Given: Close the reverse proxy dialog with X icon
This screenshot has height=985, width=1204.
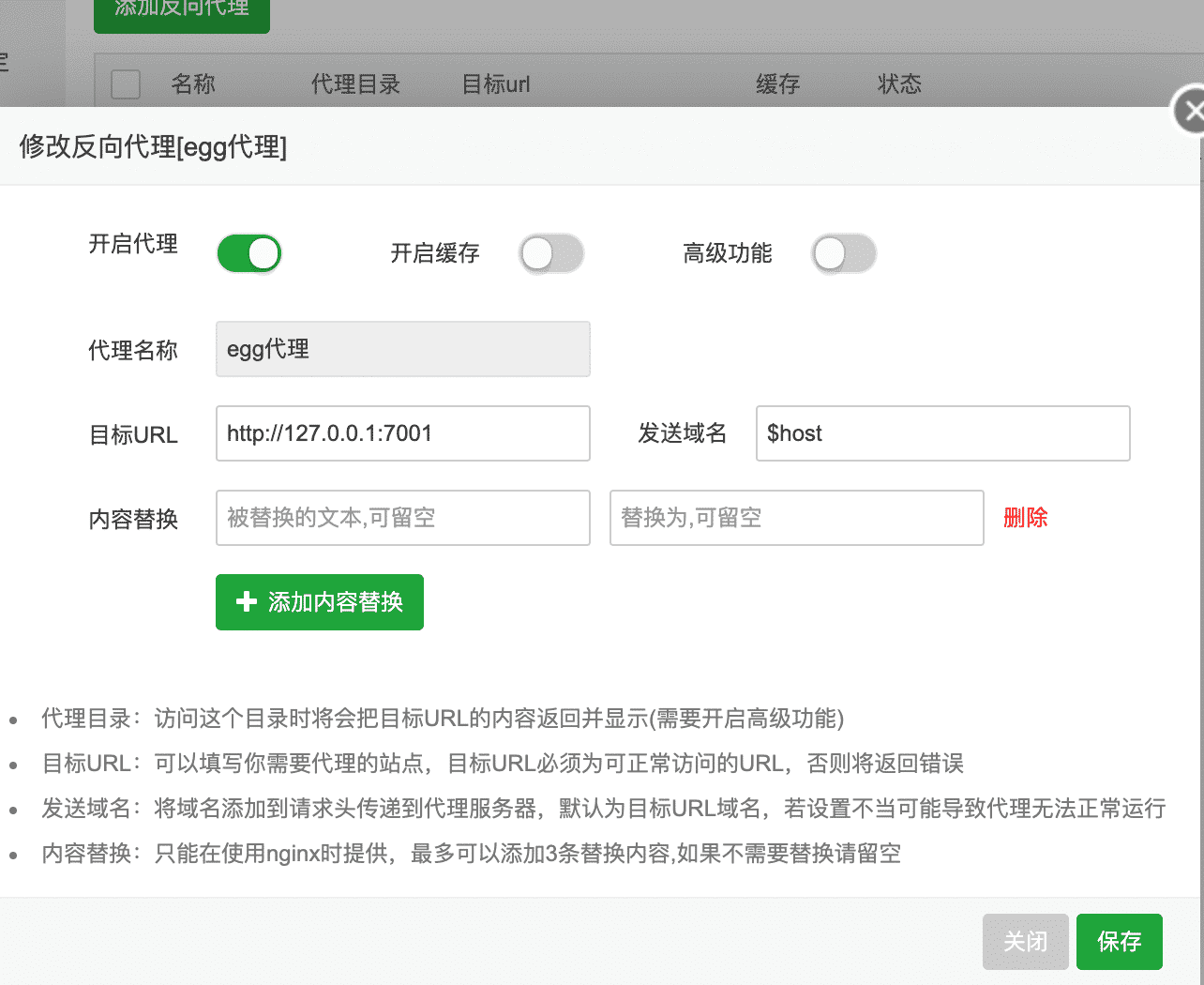Looking at the screenshot, I should coord(1191,112).
